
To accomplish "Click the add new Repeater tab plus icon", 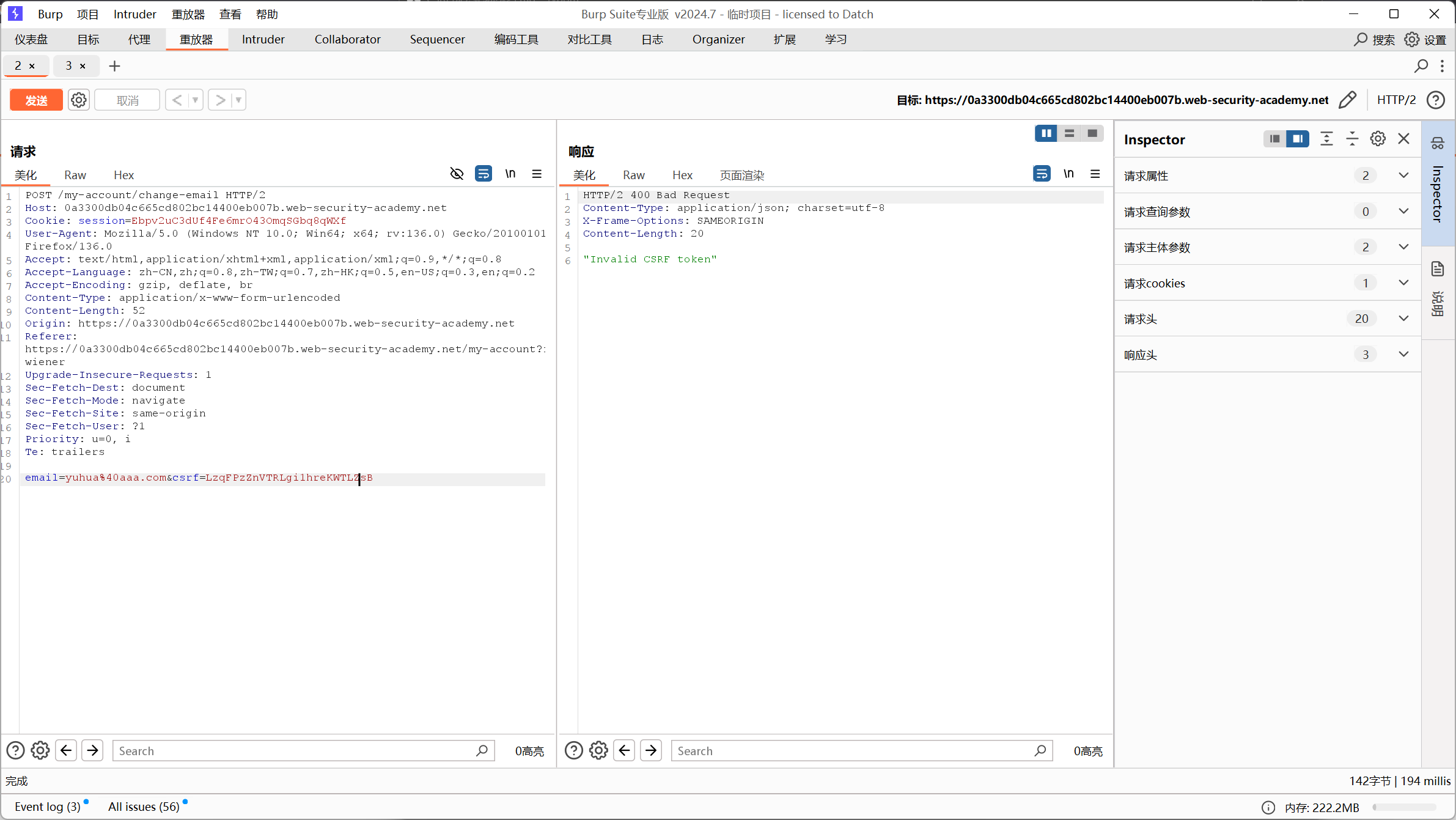I will [x=114, y=66].
